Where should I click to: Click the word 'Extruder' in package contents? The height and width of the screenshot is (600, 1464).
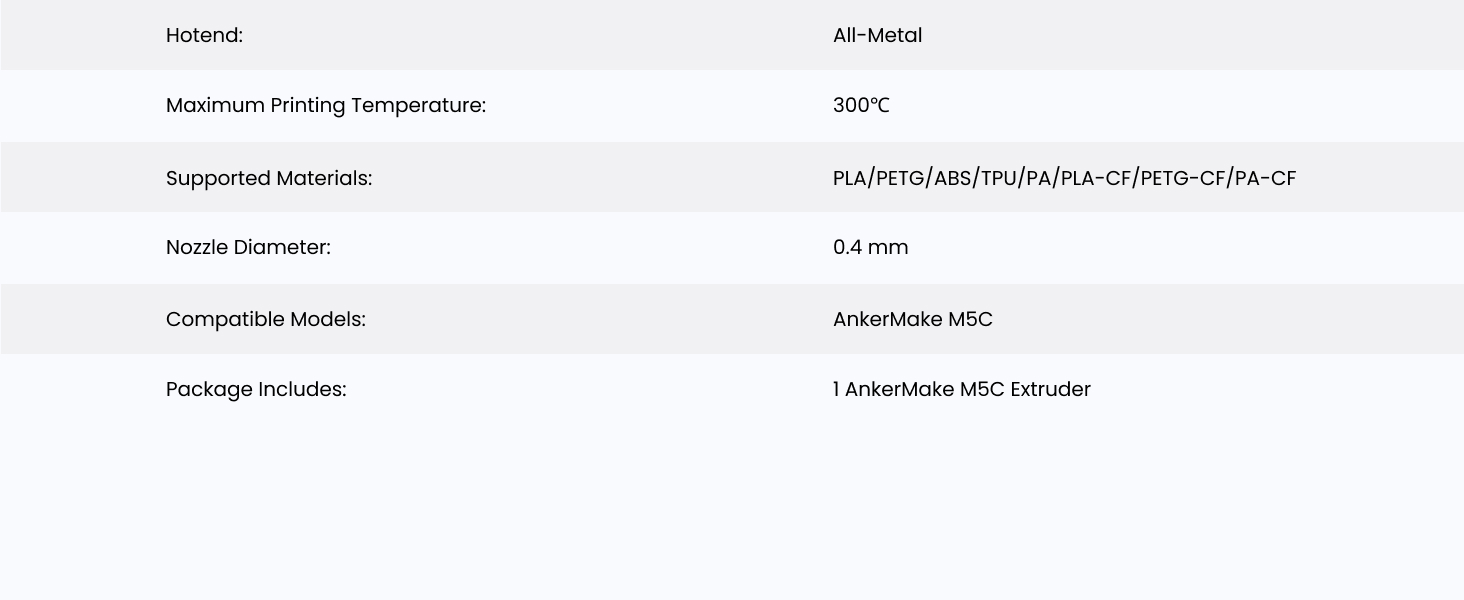click(1050, 390)
